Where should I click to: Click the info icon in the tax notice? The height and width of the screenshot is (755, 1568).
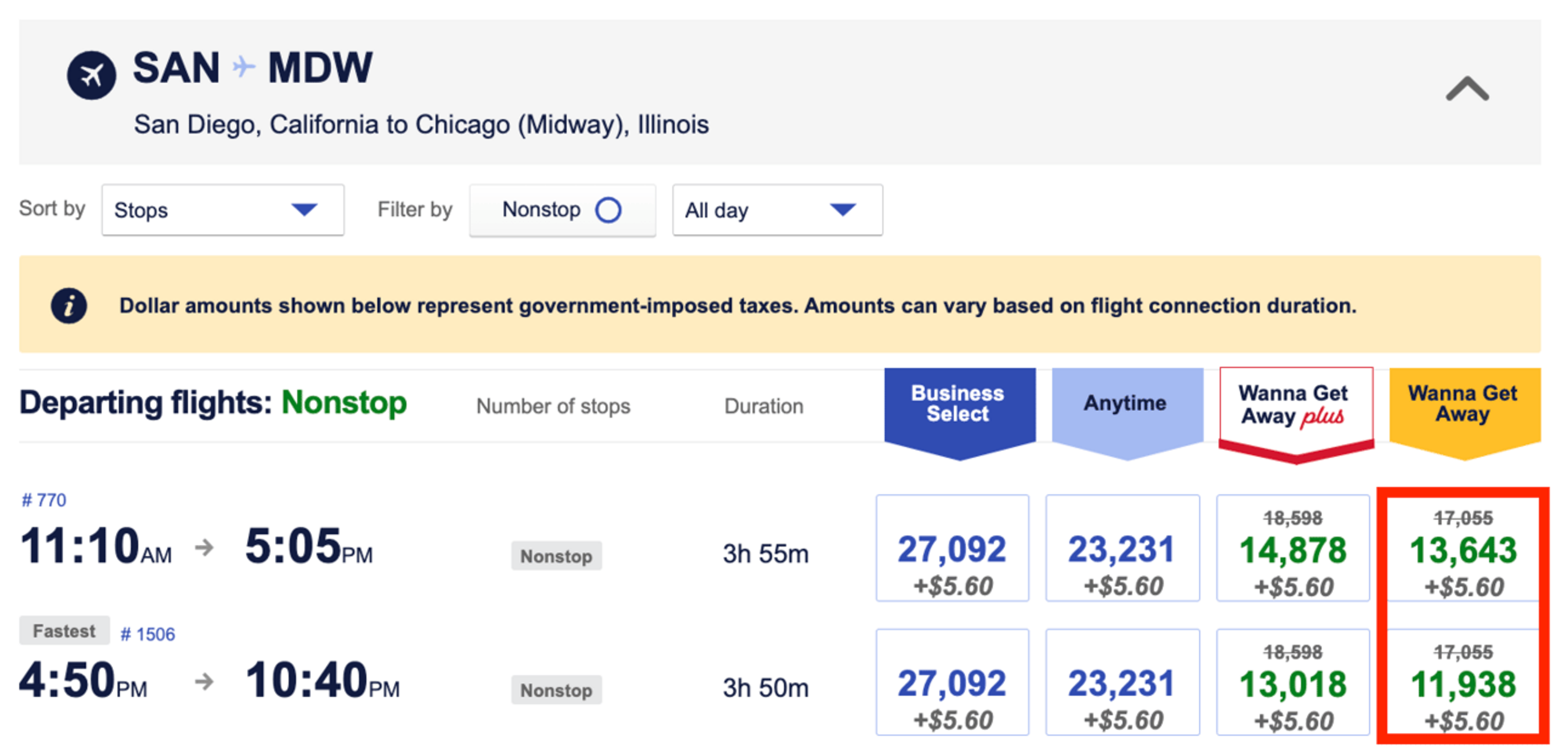[x=69, y=305]
